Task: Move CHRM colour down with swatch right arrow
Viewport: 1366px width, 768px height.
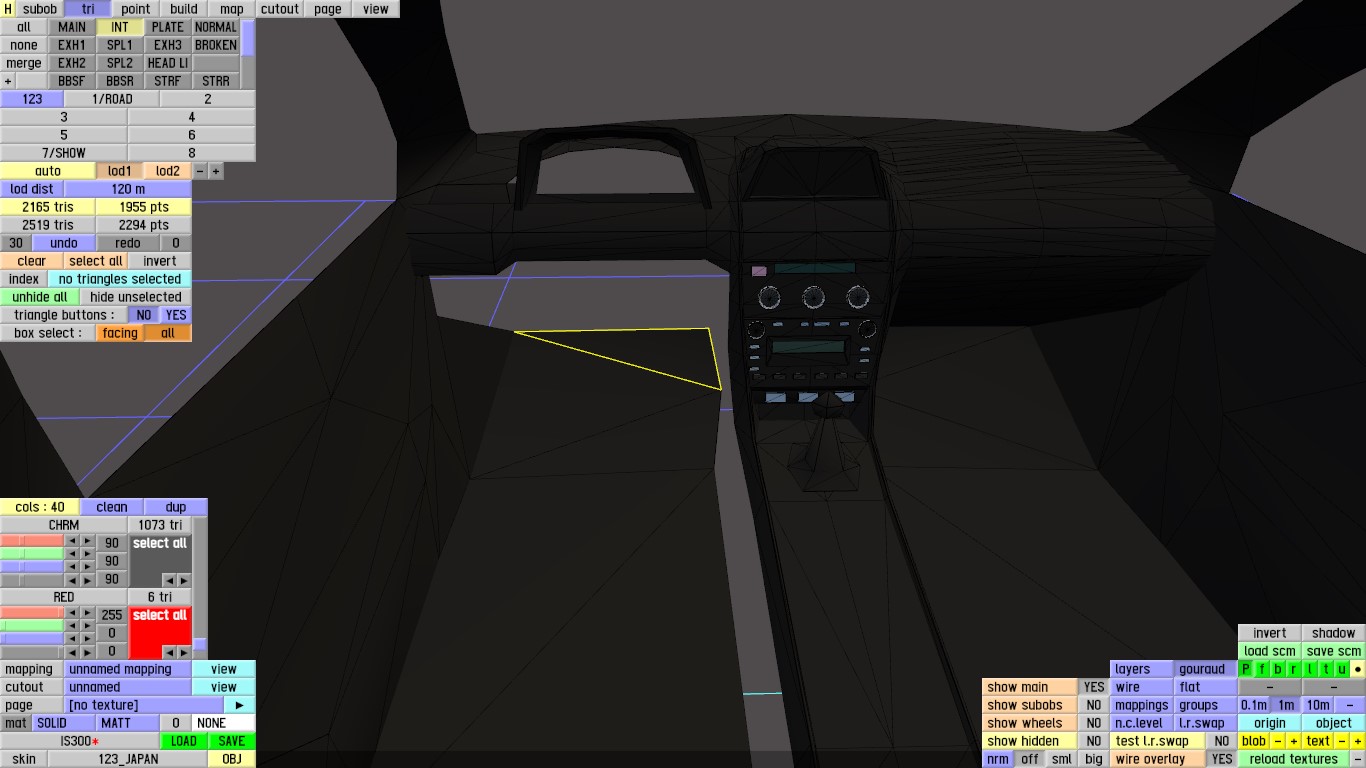Action: (184, 580)
